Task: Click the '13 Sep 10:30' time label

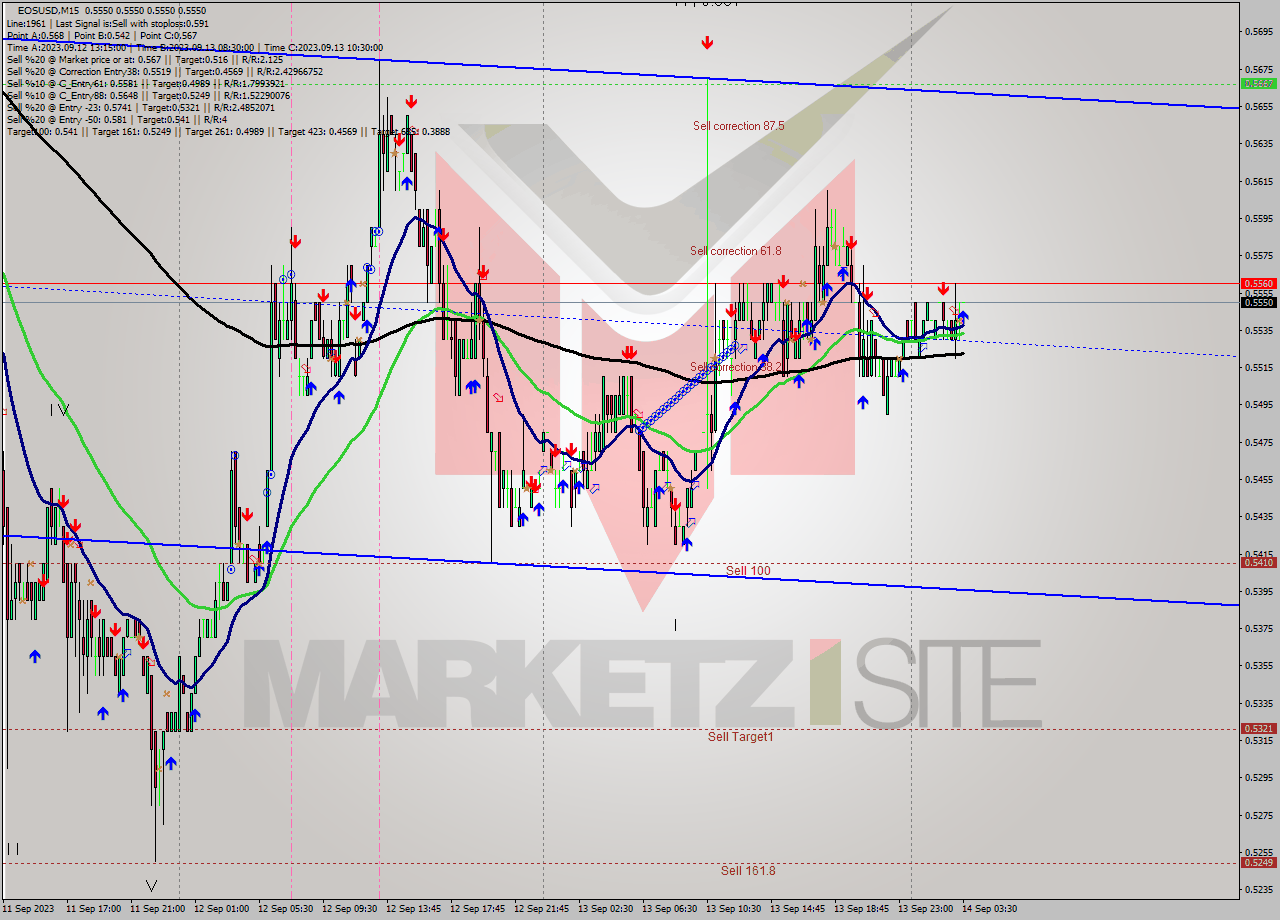Action: pyautogui.click(x=735, y=909)
